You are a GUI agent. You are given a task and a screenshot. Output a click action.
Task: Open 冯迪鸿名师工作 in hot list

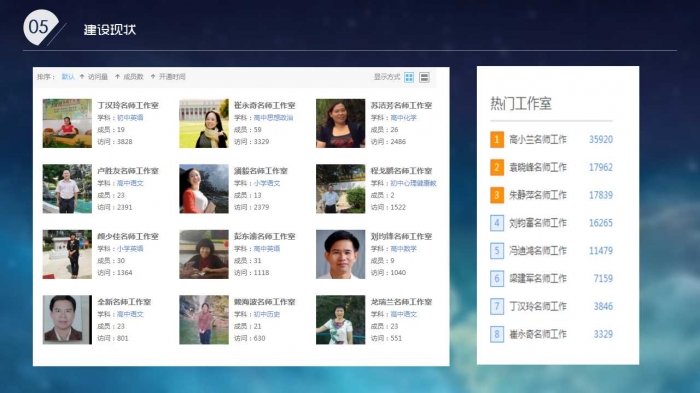(x=538, y=250)
